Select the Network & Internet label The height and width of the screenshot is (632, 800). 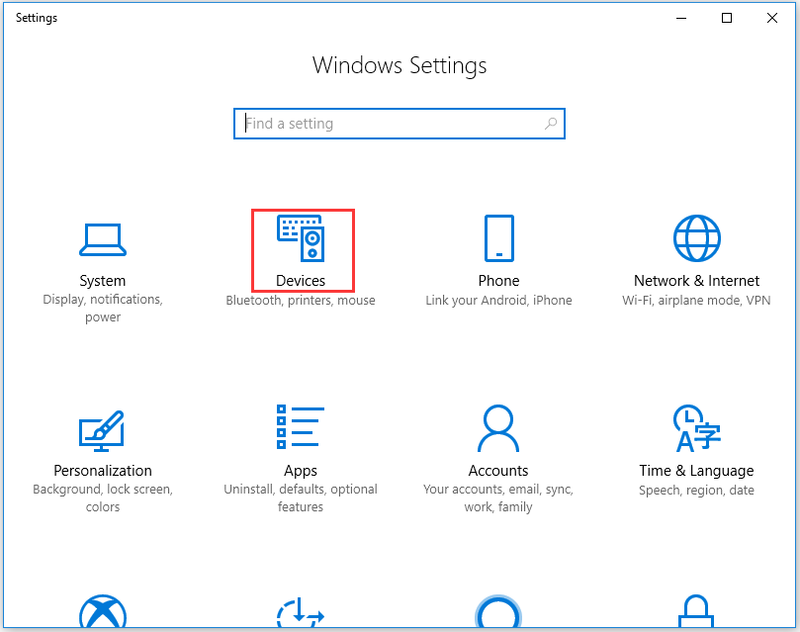point(696,281)
